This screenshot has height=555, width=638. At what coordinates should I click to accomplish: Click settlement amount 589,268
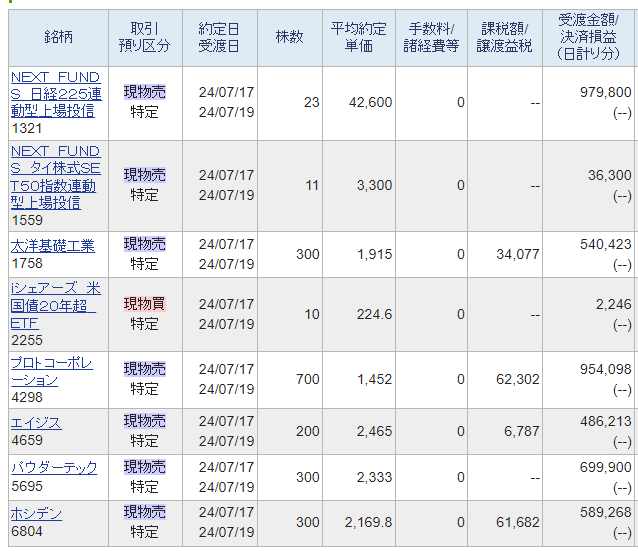point(605,512)
